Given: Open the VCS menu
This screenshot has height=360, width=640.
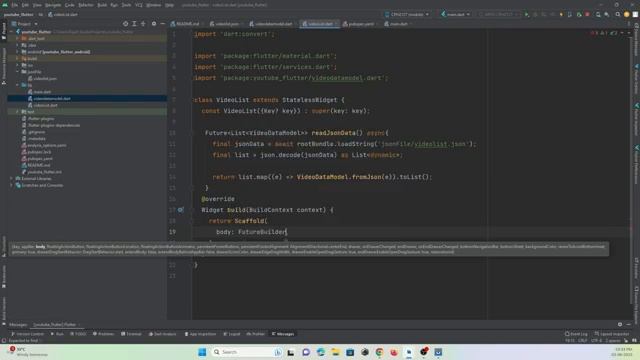Looking at the screenshot, I should pos(139,5).
